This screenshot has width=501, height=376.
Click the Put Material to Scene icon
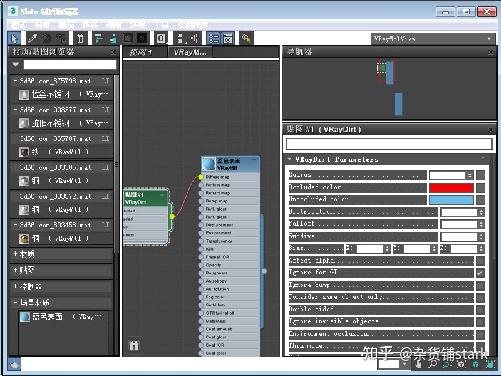click(x=47, y=38)
